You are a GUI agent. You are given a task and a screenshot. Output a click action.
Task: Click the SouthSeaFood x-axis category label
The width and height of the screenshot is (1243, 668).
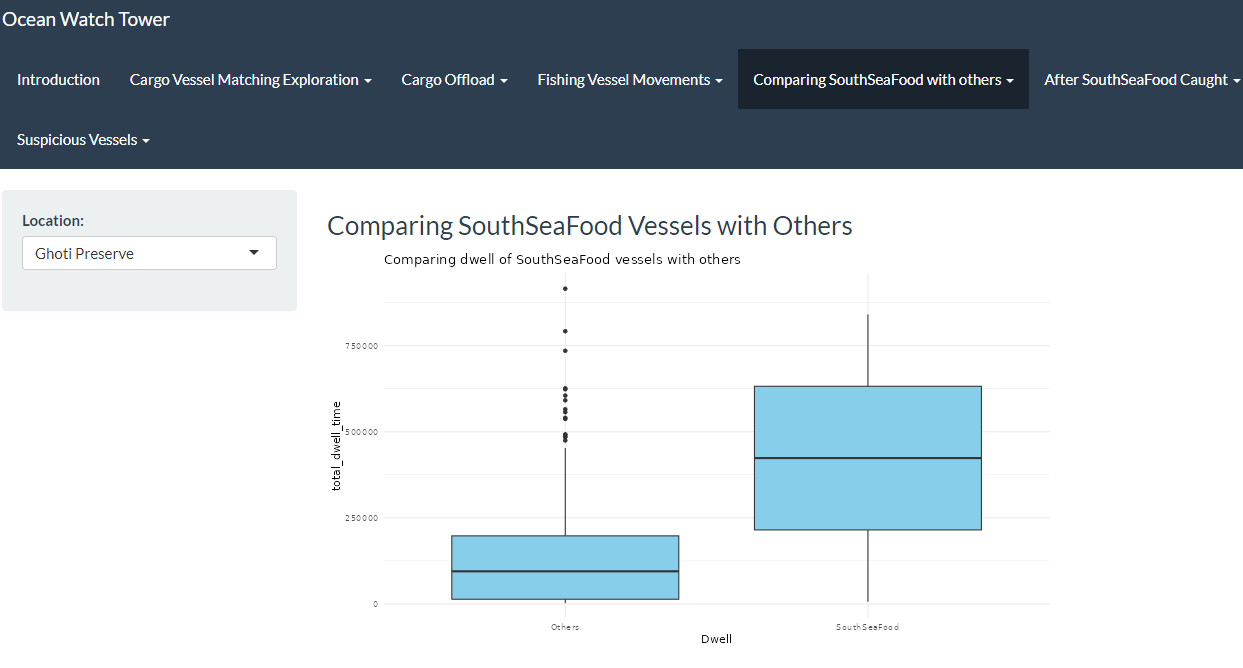tap(867, 627)
